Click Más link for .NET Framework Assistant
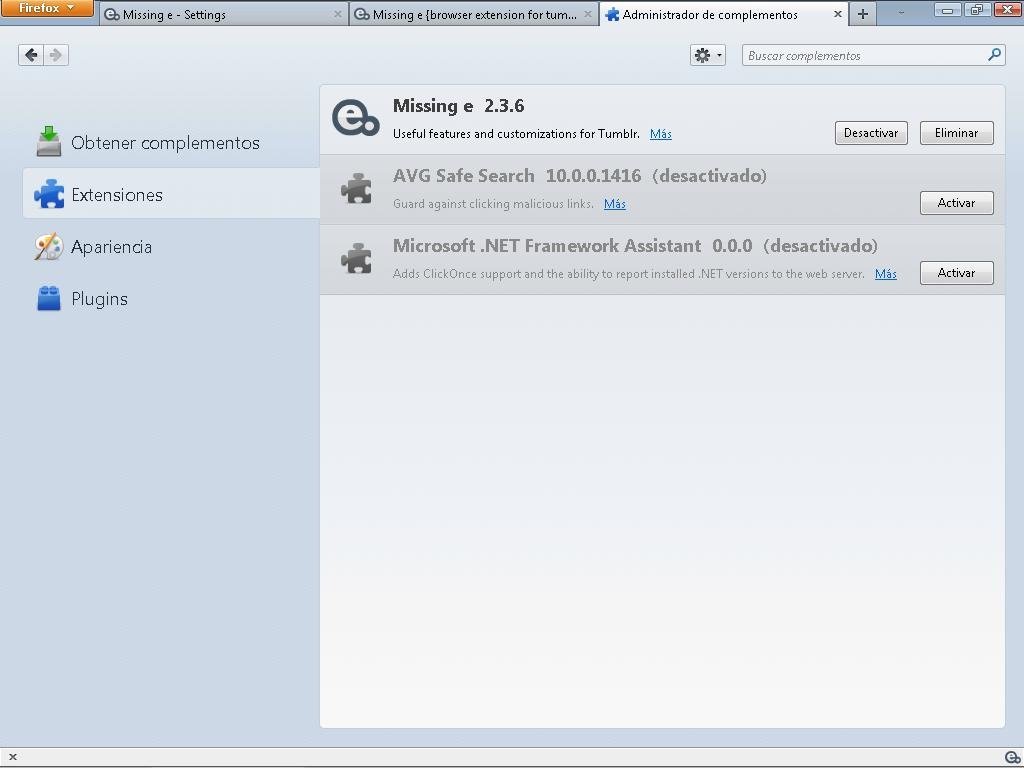Image resolution: width=1024 pixels, height=768 pixels. (x=886, y=274)
